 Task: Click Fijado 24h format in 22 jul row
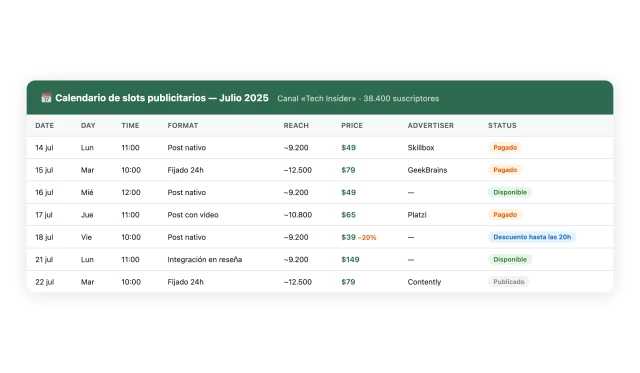coord(185,282)
